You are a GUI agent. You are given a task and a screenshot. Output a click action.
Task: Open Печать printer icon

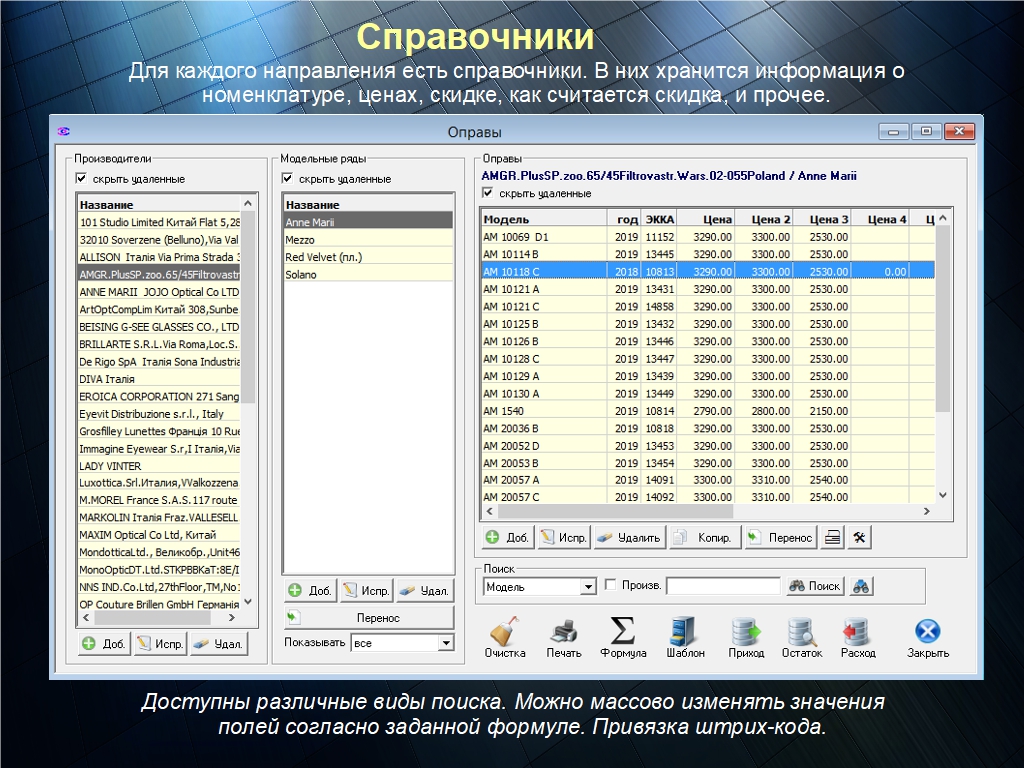click(x=563, y=632)
